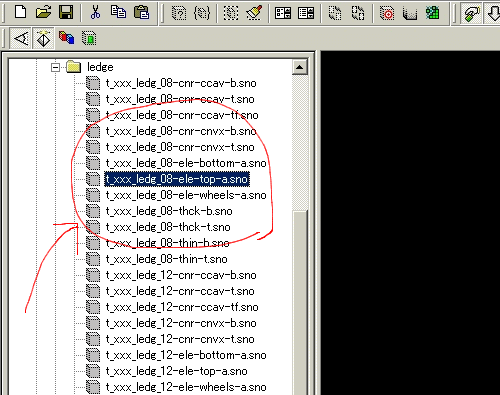
Task: Select t_xxx_ledg_12-cnr-ccav-b.sno file
Action: pos(181,275)
